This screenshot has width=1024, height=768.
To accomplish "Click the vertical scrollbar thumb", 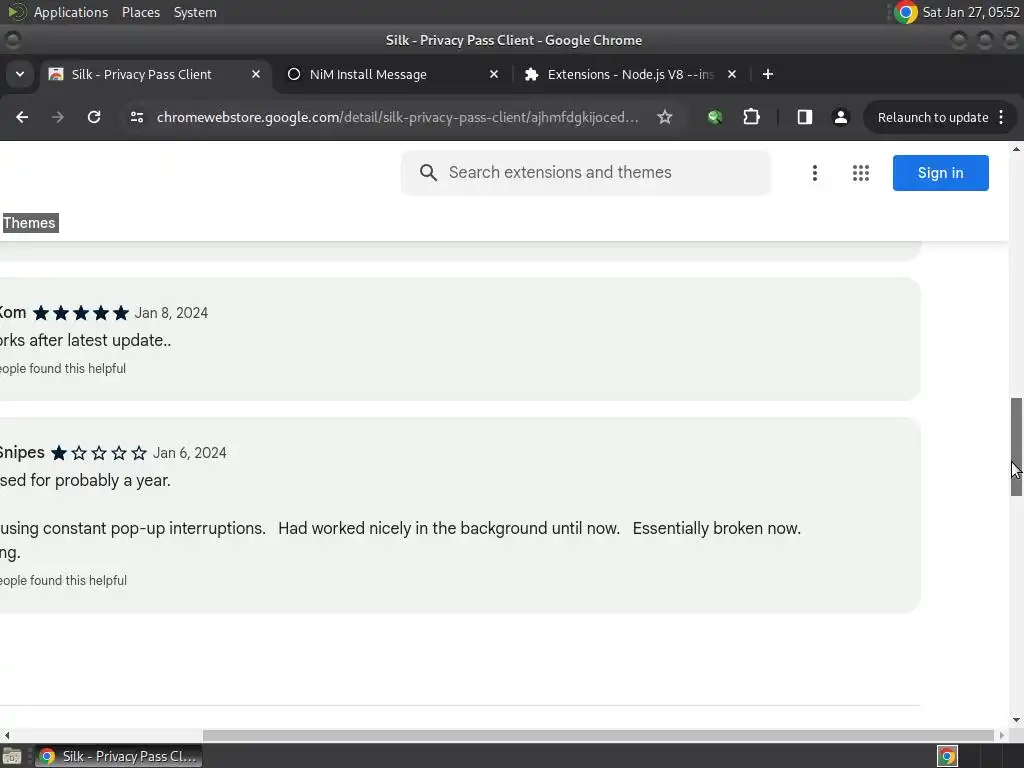I will pyautogui.click(x=1016, y=447).
